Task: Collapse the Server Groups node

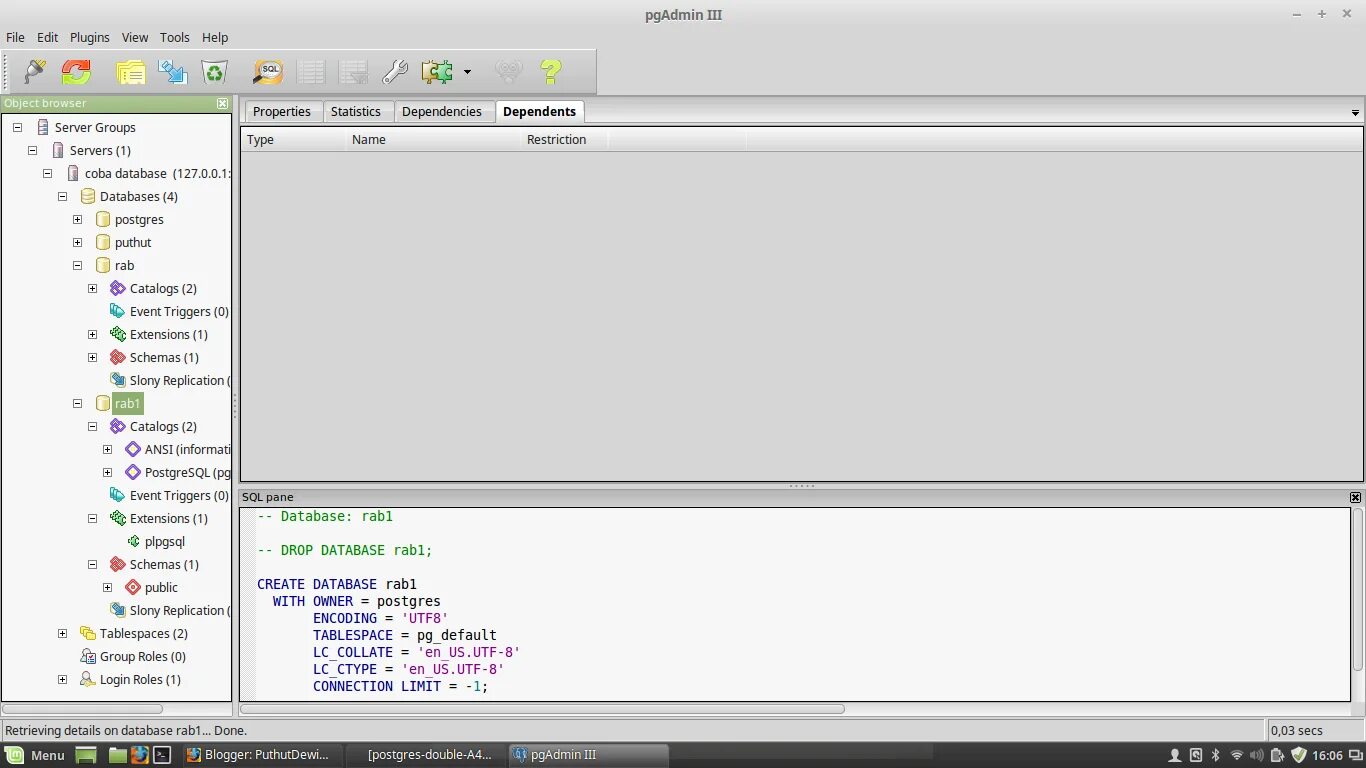Action: point(17,127)
